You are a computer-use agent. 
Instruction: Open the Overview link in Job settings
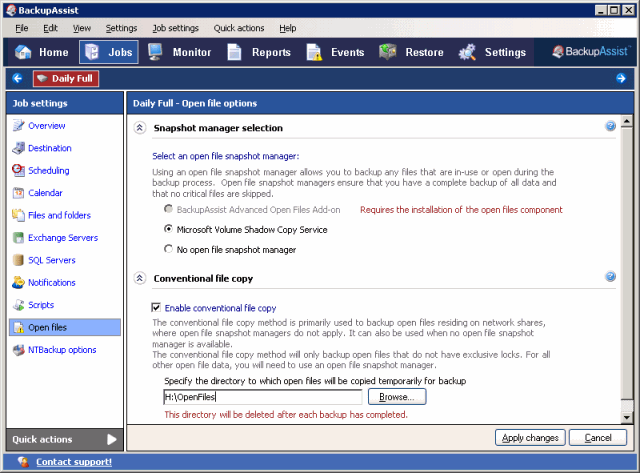pyautogui.click(x=47, y=126)
